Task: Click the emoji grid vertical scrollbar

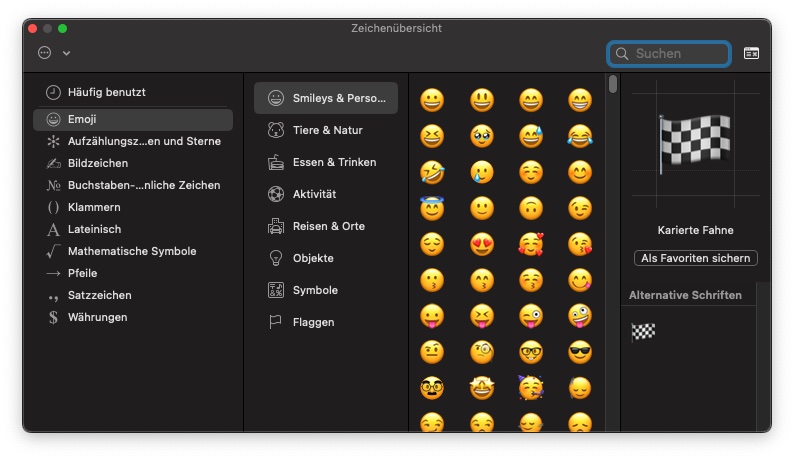Action: (613, 84)
